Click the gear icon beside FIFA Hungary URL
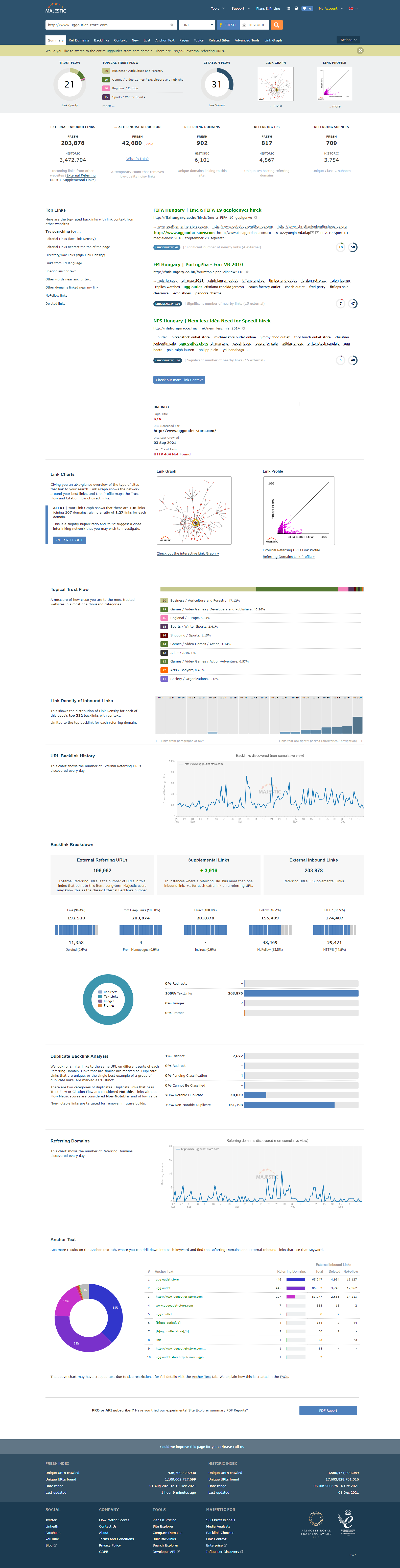400x1568 pixels. 255,217
